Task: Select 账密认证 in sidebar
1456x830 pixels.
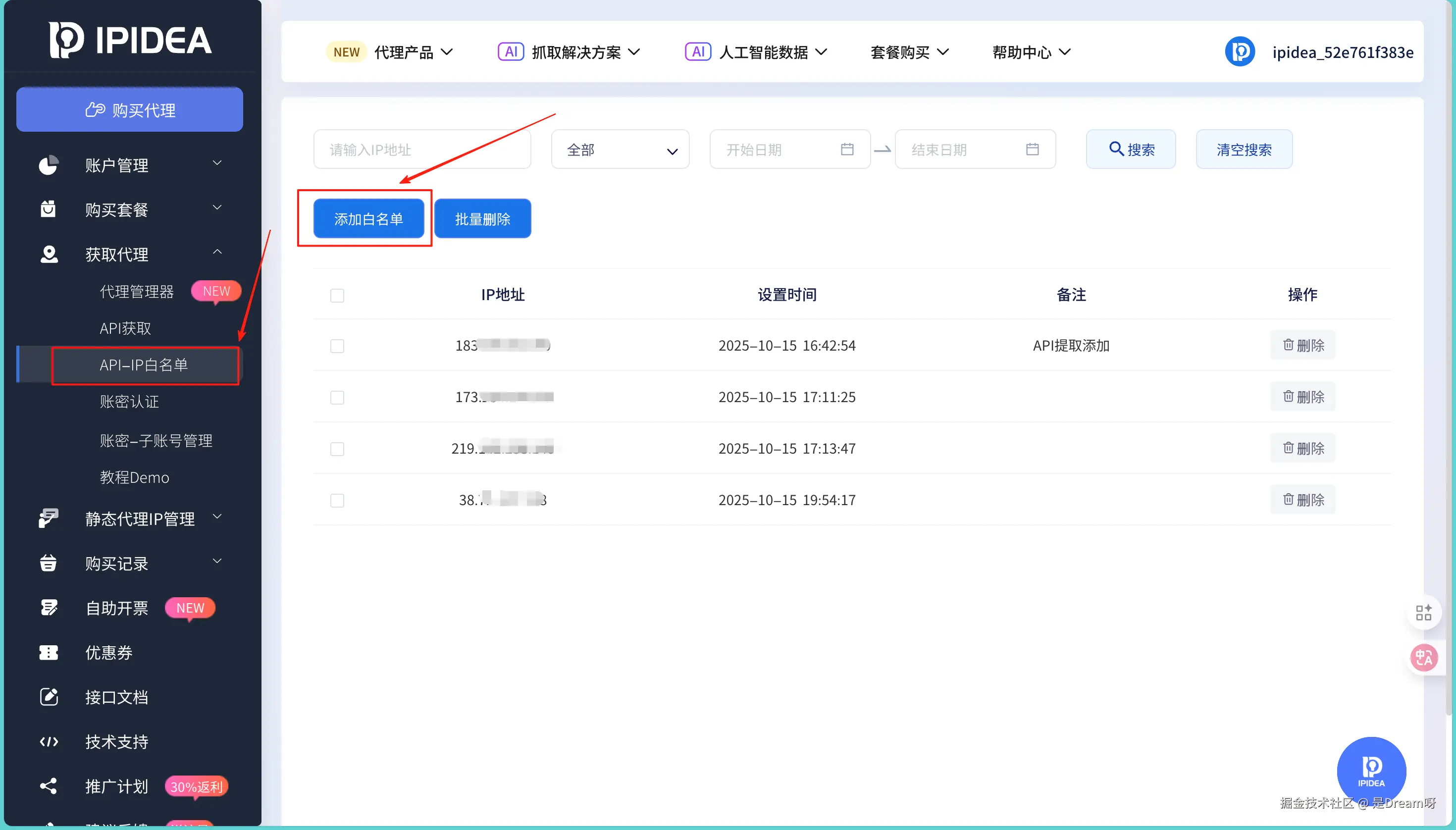Action: point(129,402)
